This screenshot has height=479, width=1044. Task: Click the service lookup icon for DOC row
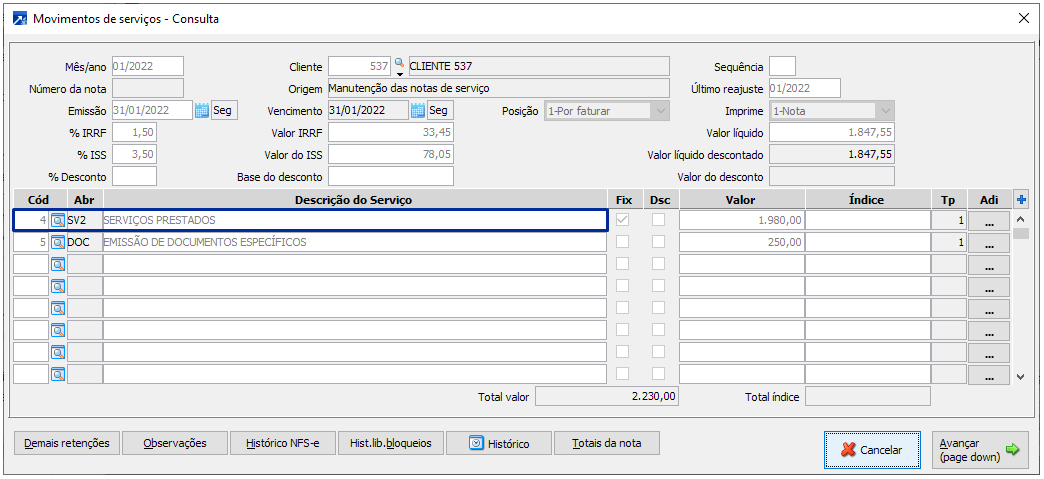pos(58,242)
